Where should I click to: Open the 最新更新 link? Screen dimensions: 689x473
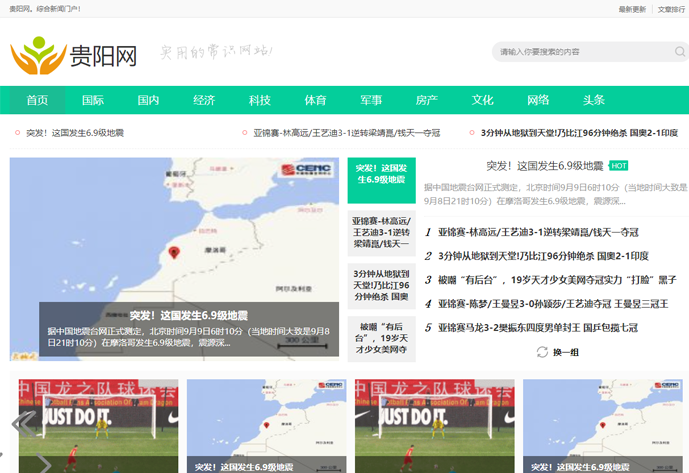(632, 9)
